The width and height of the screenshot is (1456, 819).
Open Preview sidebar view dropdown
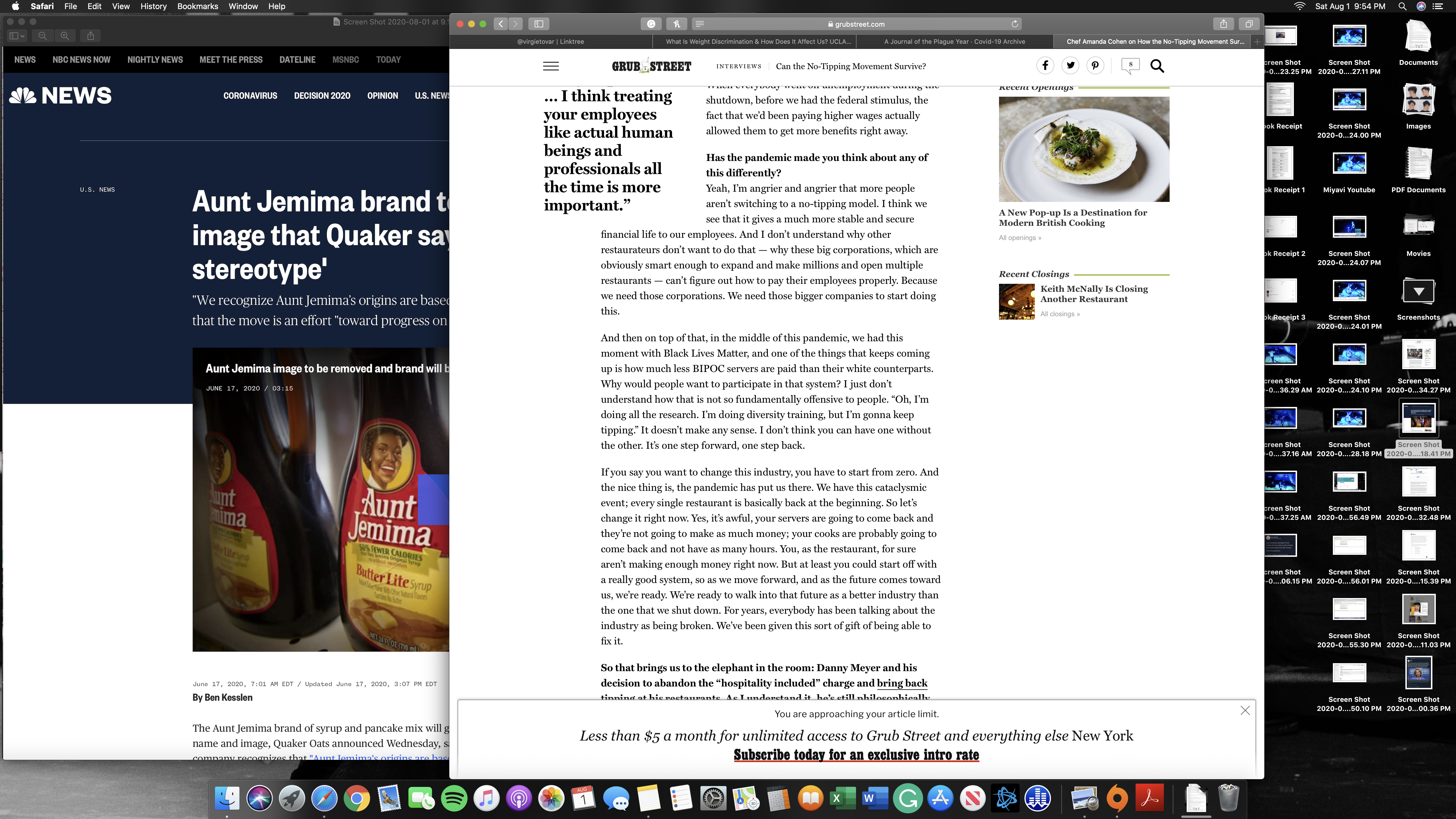point(18,36)
